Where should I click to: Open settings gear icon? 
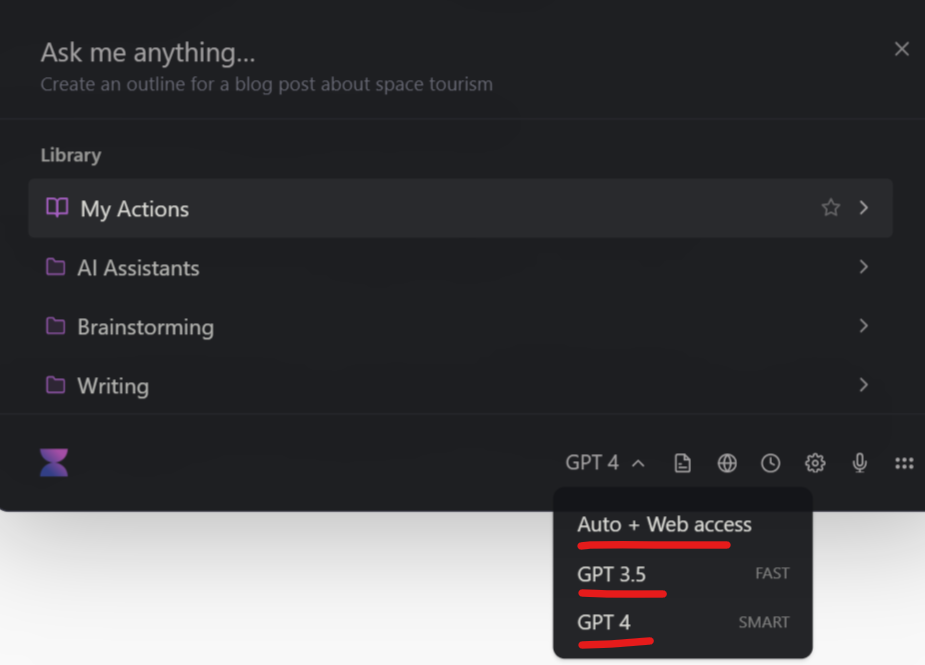(x=815, y=463)
